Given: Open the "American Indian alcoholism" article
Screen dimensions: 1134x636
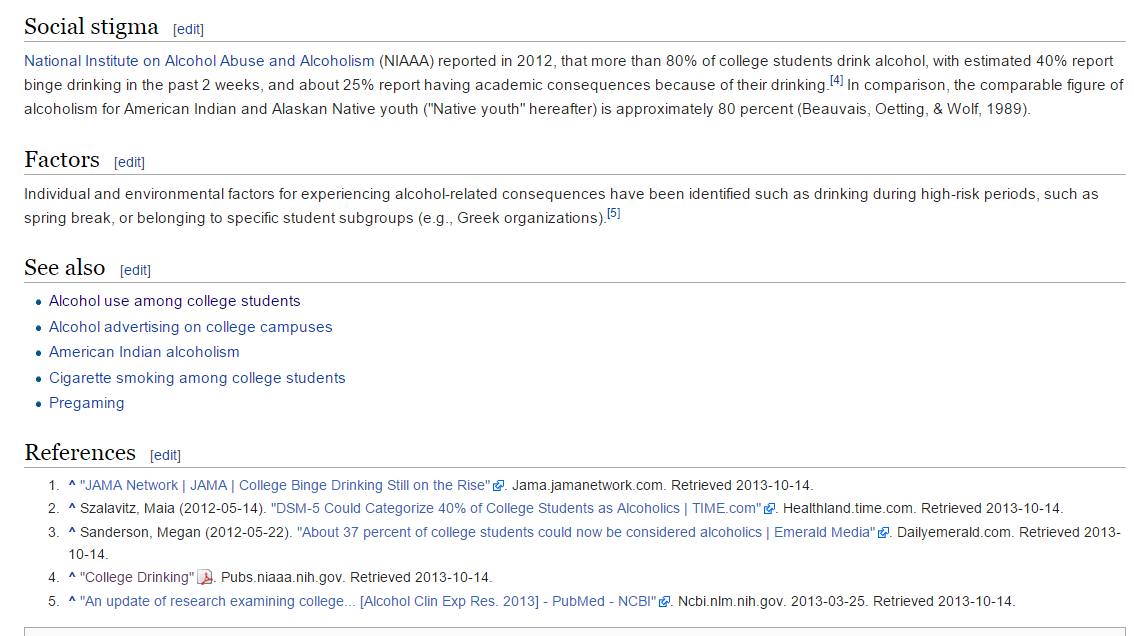Looking at the screenshot, I should [x=144, y=352].
